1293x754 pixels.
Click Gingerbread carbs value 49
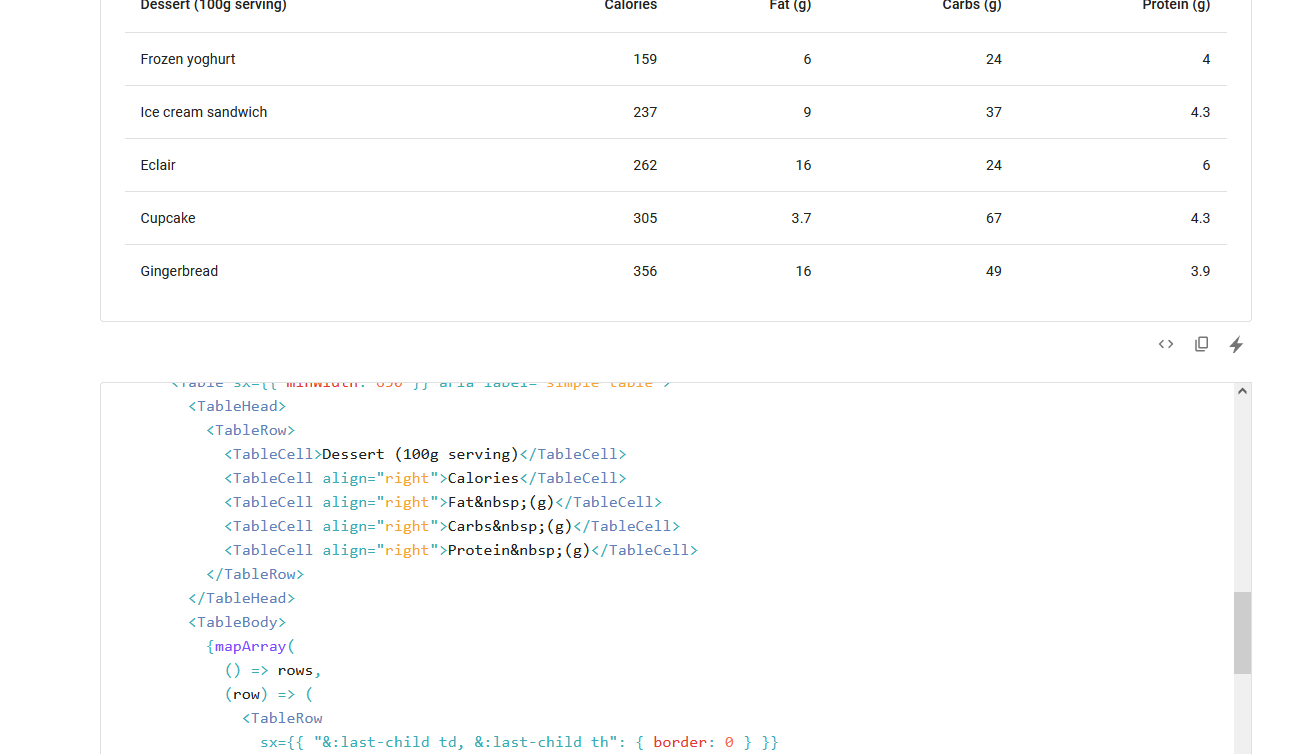click(x=993, y=271)
